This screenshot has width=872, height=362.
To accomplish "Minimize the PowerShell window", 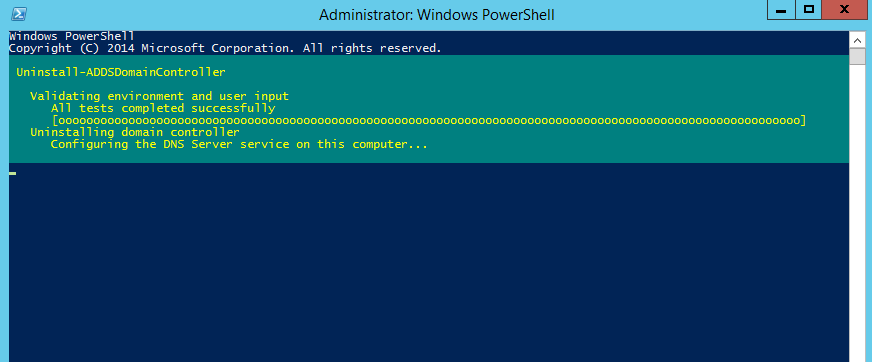I will [781, 10].
